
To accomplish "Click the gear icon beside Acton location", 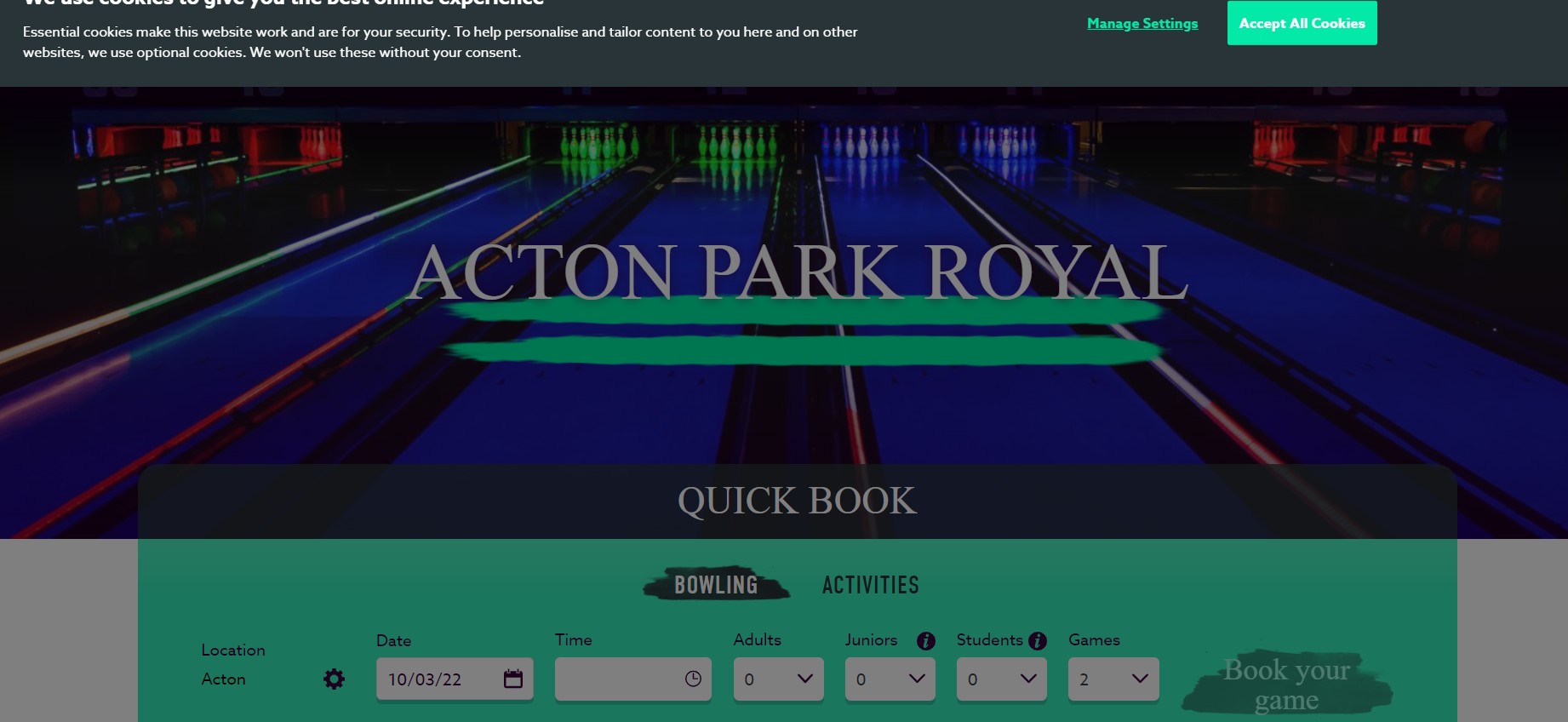I will coord(334,679).
